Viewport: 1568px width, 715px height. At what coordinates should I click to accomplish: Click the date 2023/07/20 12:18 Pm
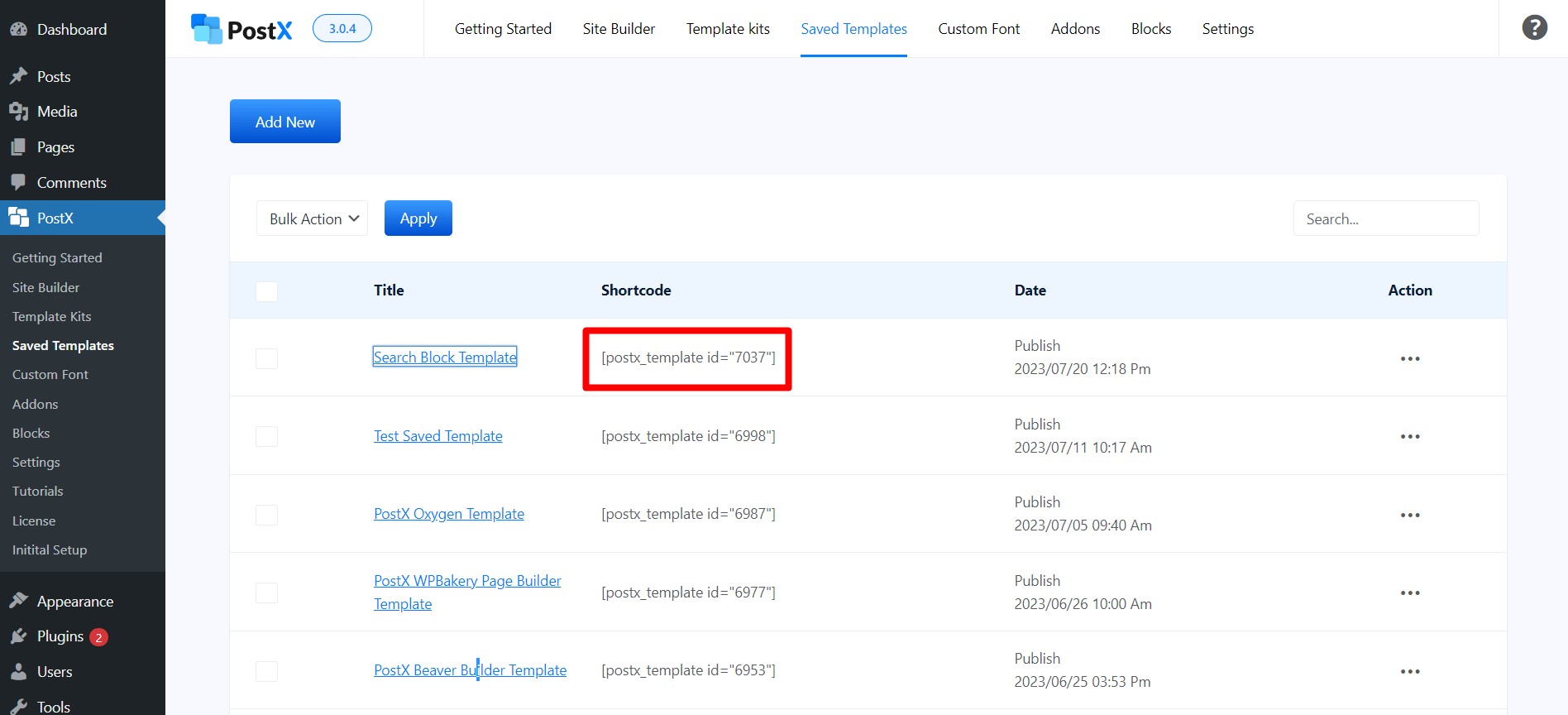click(1083, 369)
